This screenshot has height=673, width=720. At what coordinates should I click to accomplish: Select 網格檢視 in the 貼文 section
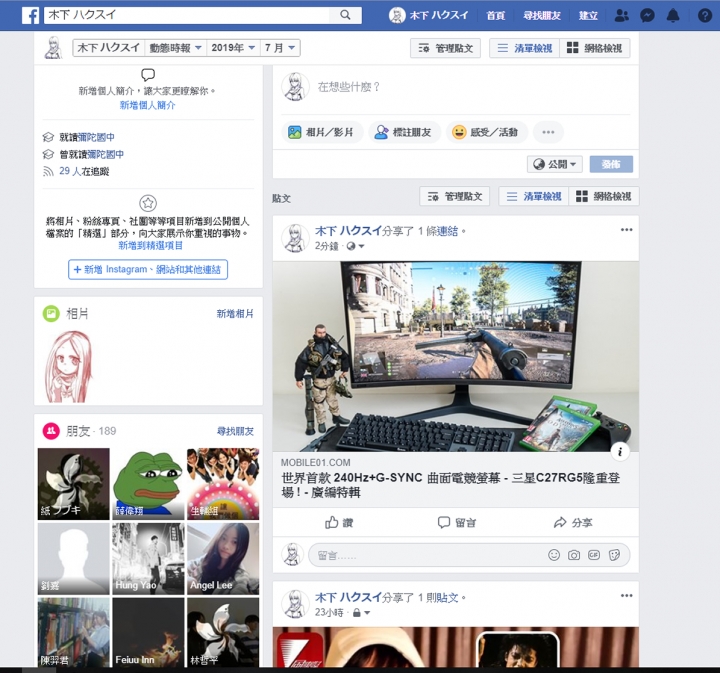[604, 196]
